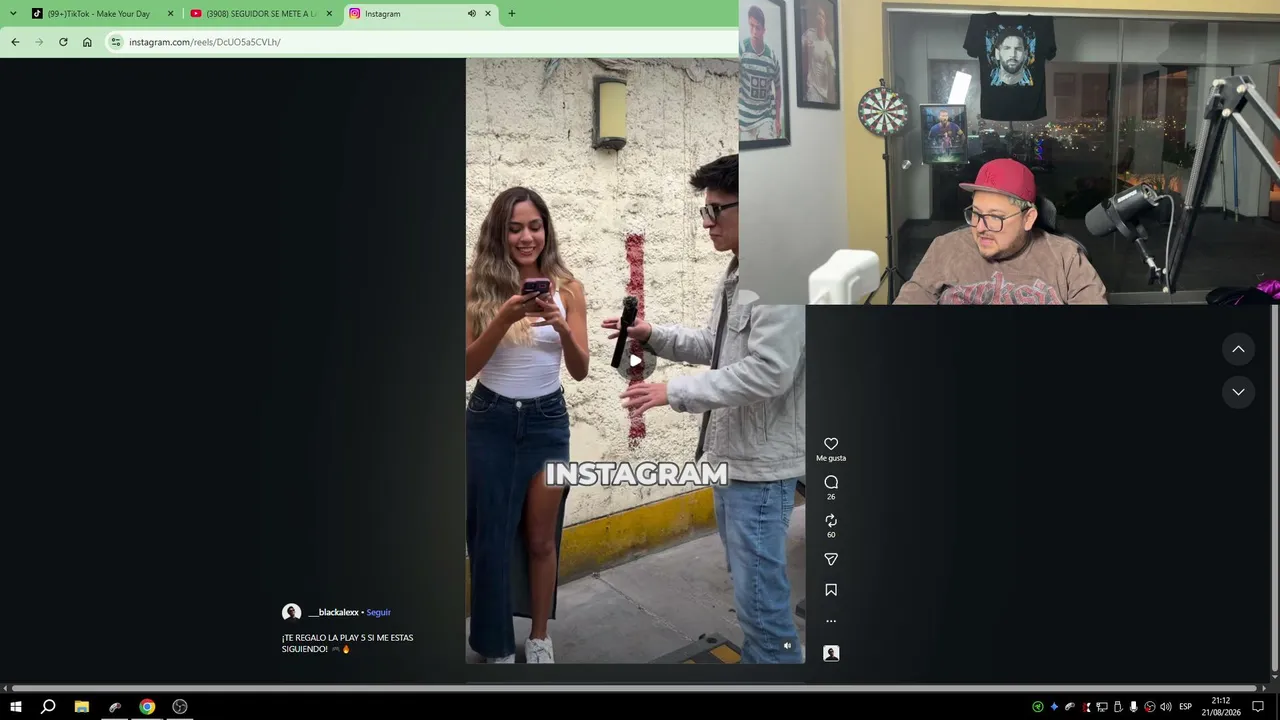Open Google Chrome from the taskbar

(147, 707)
